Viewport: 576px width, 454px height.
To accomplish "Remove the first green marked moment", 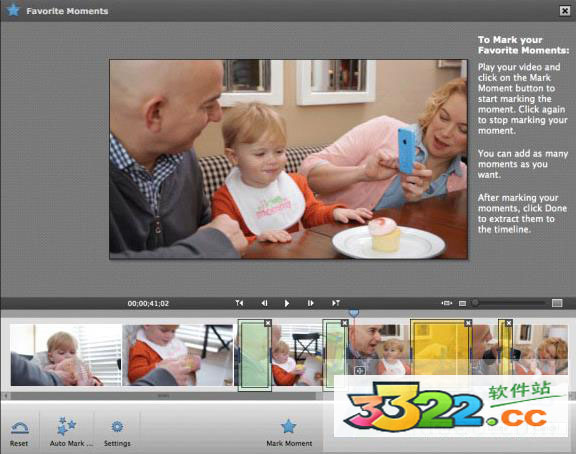I will coord(268,323).
